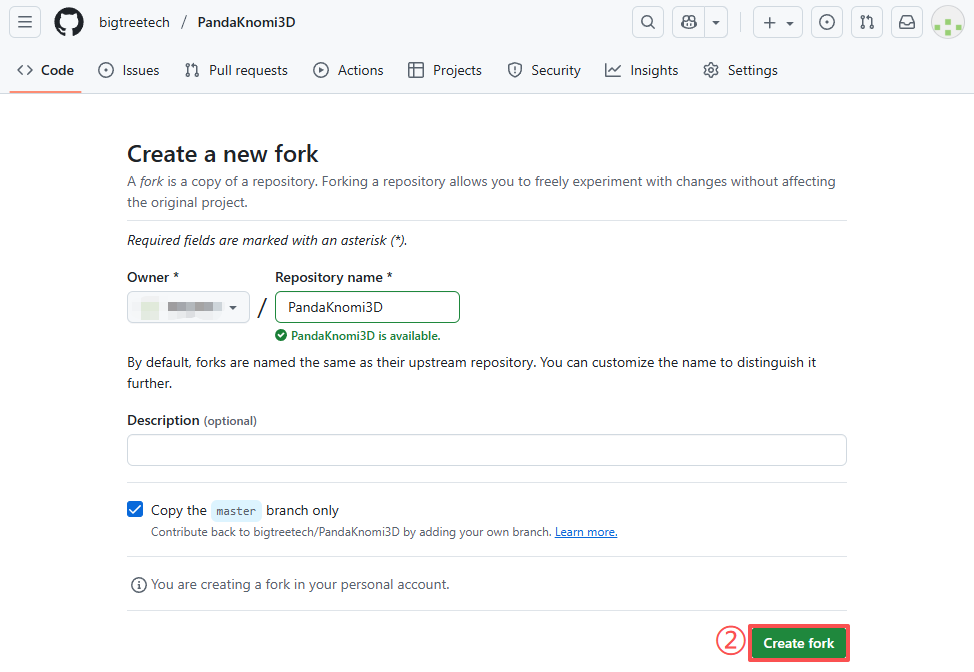This screenshot has height=672, width=974.
Task: Toggle Copy the master branch only checkbox
Action: click(136, 510)
